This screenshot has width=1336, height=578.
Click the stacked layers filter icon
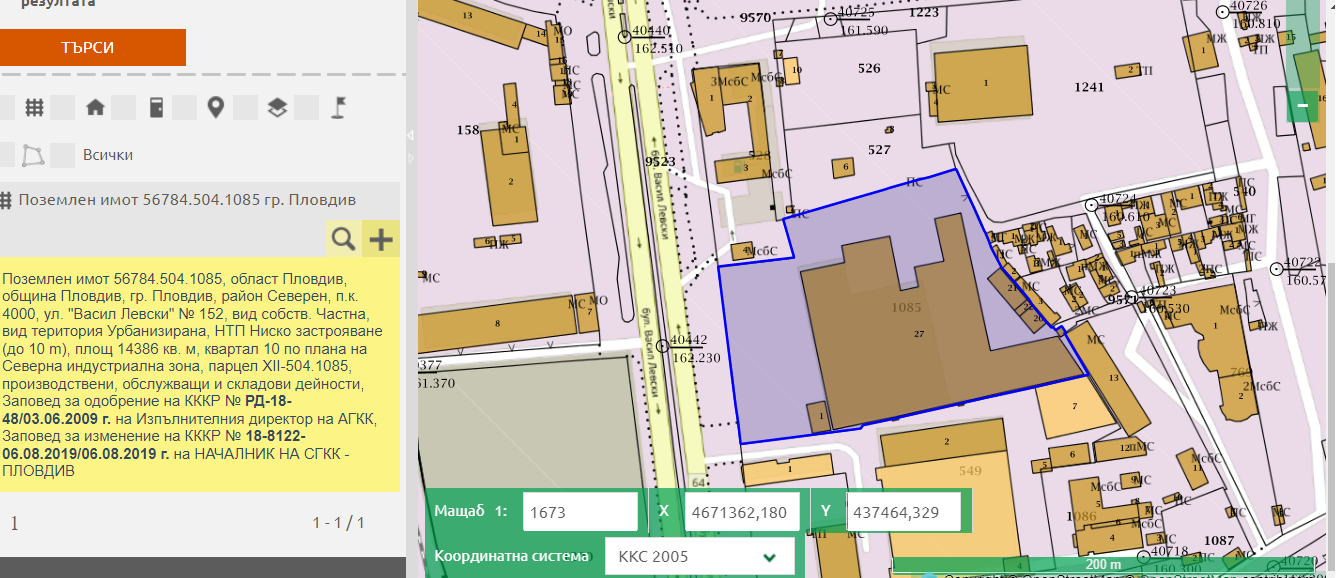(277, 107)
